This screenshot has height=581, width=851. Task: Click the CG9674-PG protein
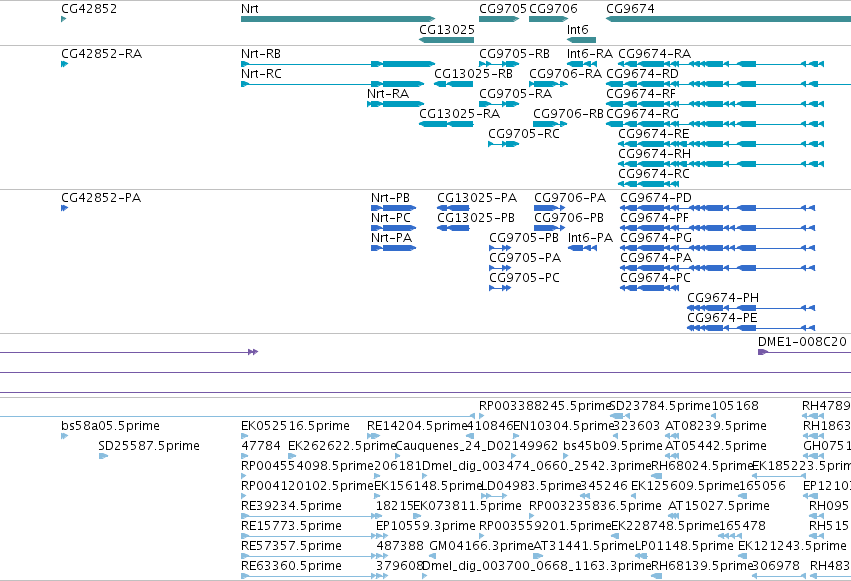pyautogui.click(x=717, y=248)
